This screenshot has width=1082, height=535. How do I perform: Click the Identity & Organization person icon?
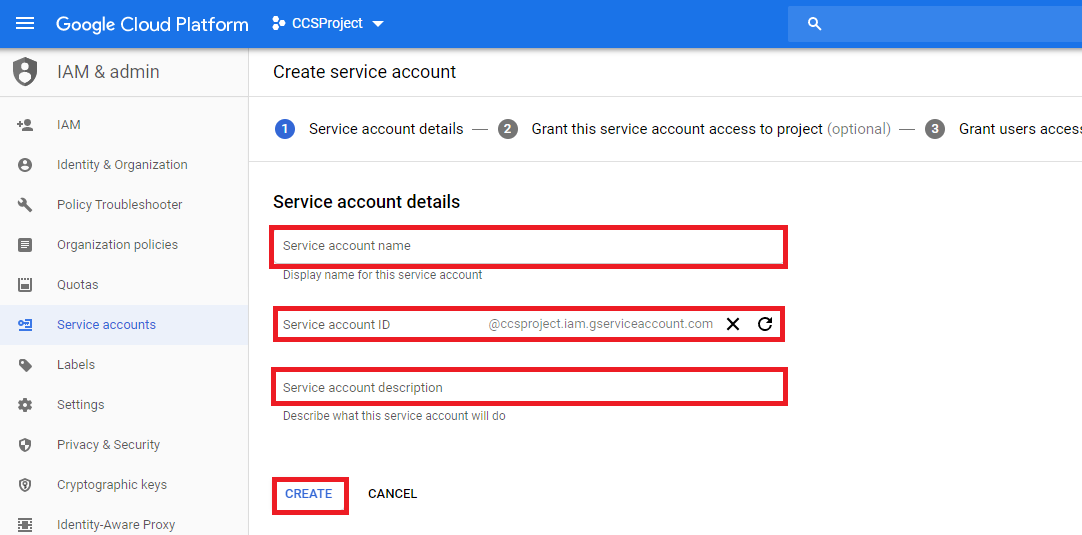(25, 165)
